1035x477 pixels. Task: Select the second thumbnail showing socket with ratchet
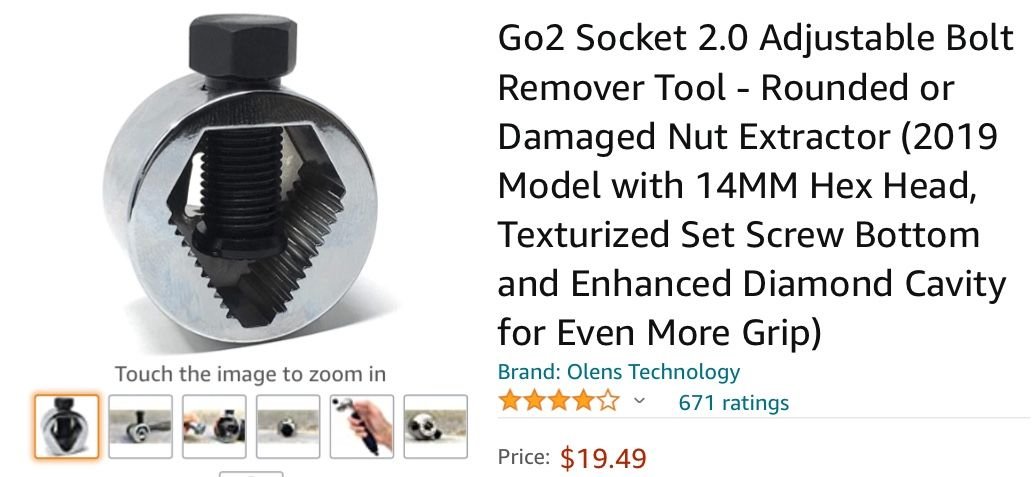[x=141, y=426]
